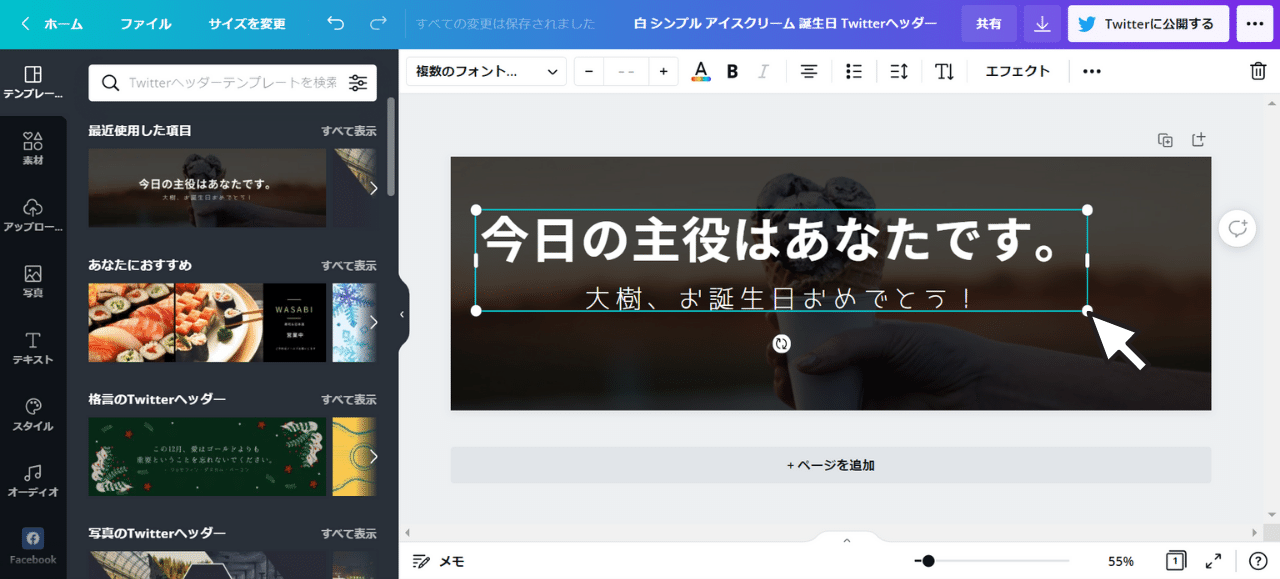Viewport: 1280px width, 579px height.
Task: Toggle vertical text direction
Action: point(944,71)
